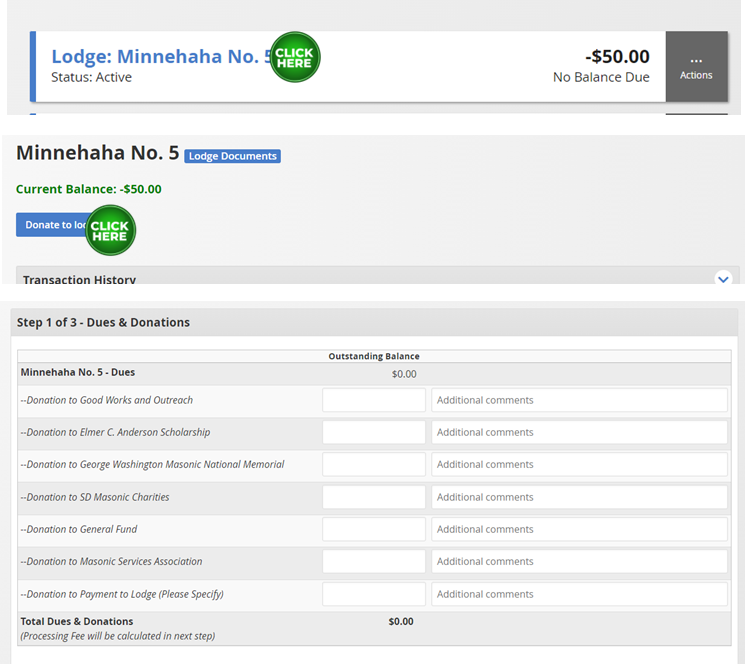Select amount field for George Washington Masonic Memorial
This screenshot has height=664, width=745.
point(373,464)
